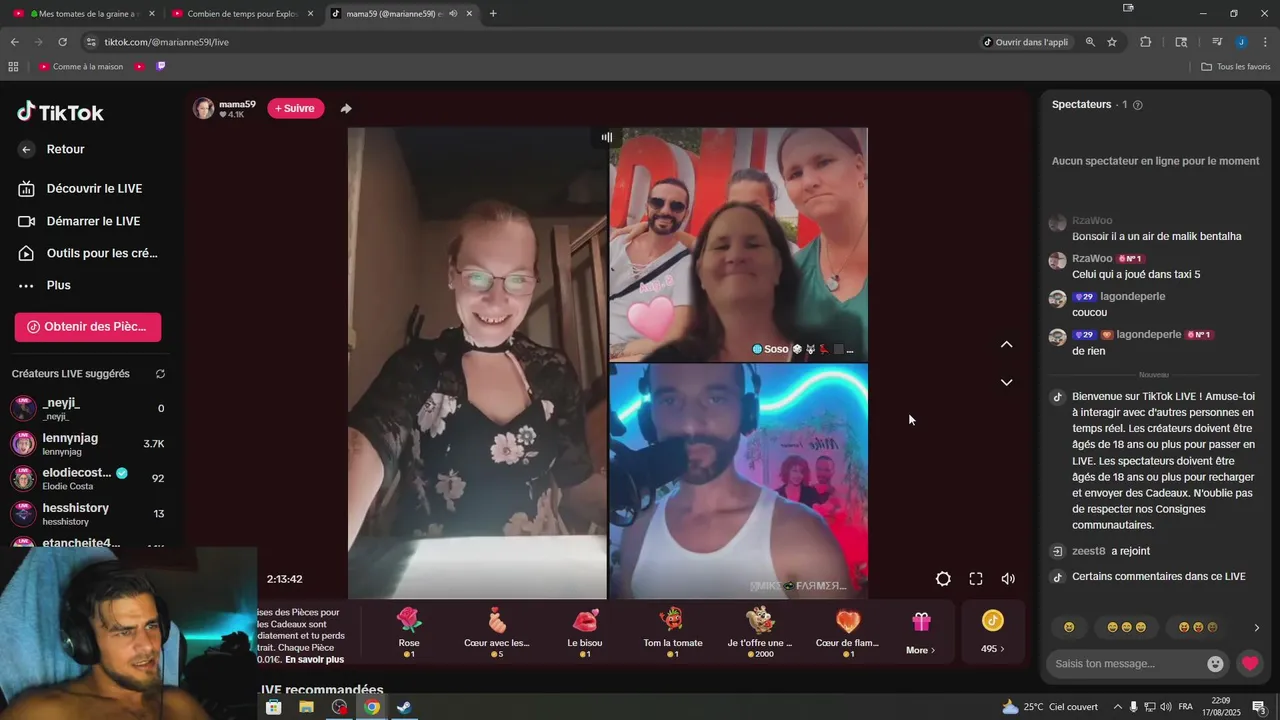
Task: Open a new browser tab
Action: point(493,14)
